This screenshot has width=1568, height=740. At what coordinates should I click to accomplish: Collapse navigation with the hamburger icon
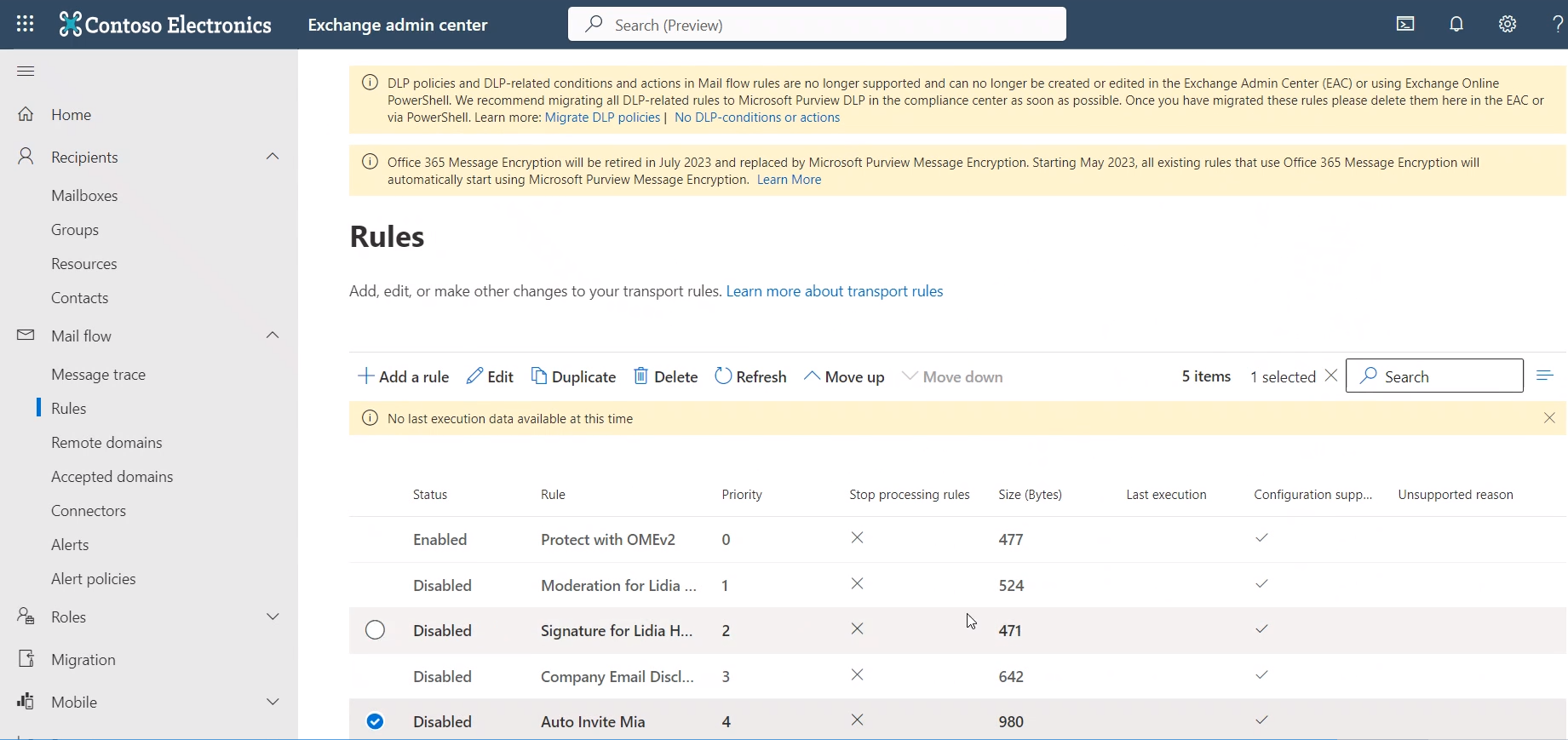[26, 71]
